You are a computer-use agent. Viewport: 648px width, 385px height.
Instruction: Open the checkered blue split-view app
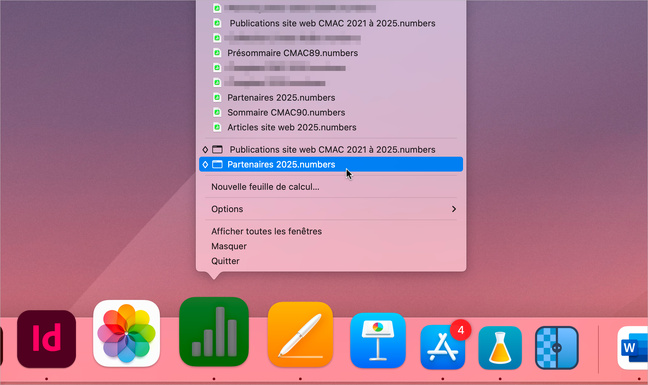[x=557, y=347]
